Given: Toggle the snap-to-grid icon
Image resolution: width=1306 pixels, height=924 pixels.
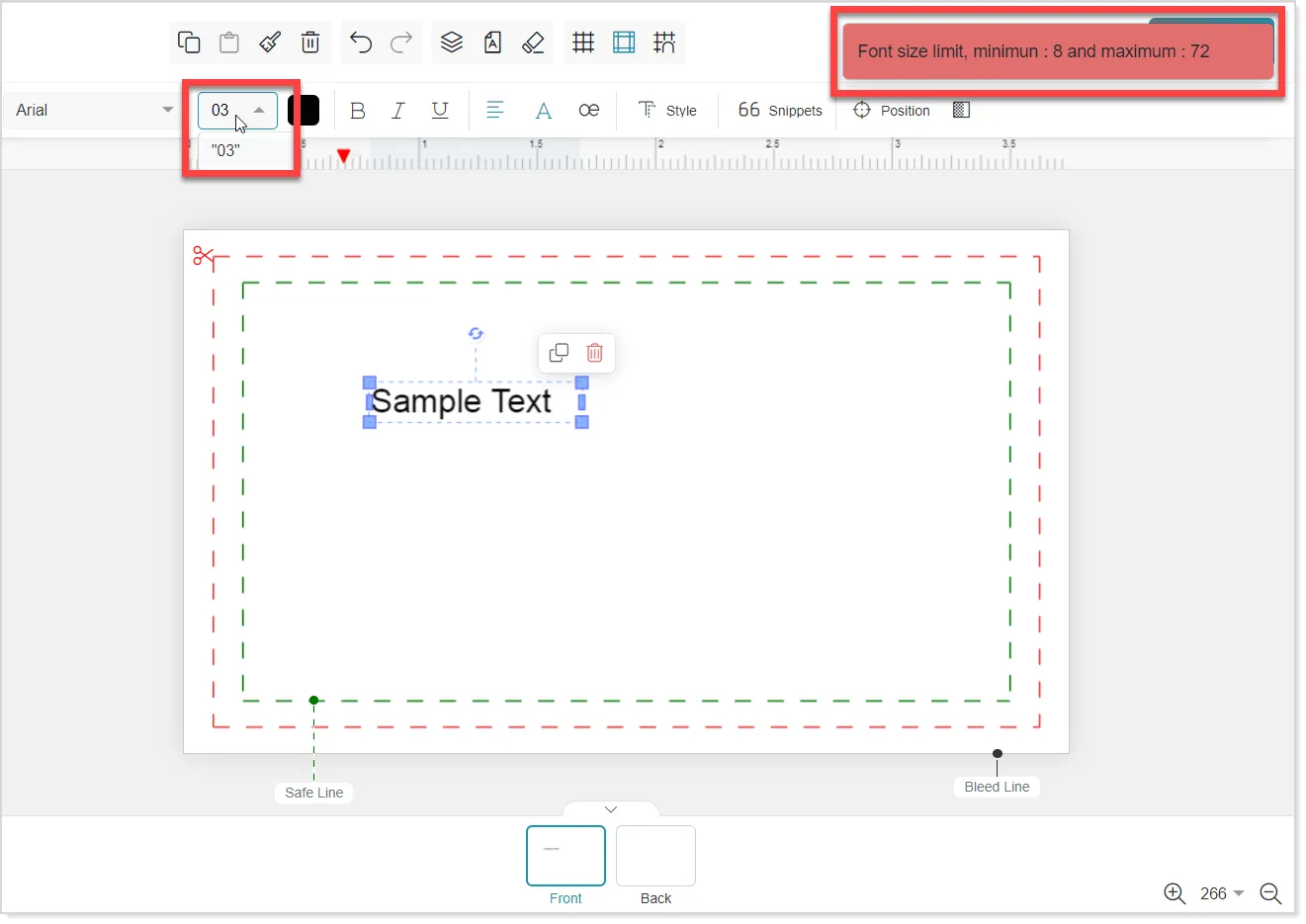Looking at the screenshot, I should (664, 42).
